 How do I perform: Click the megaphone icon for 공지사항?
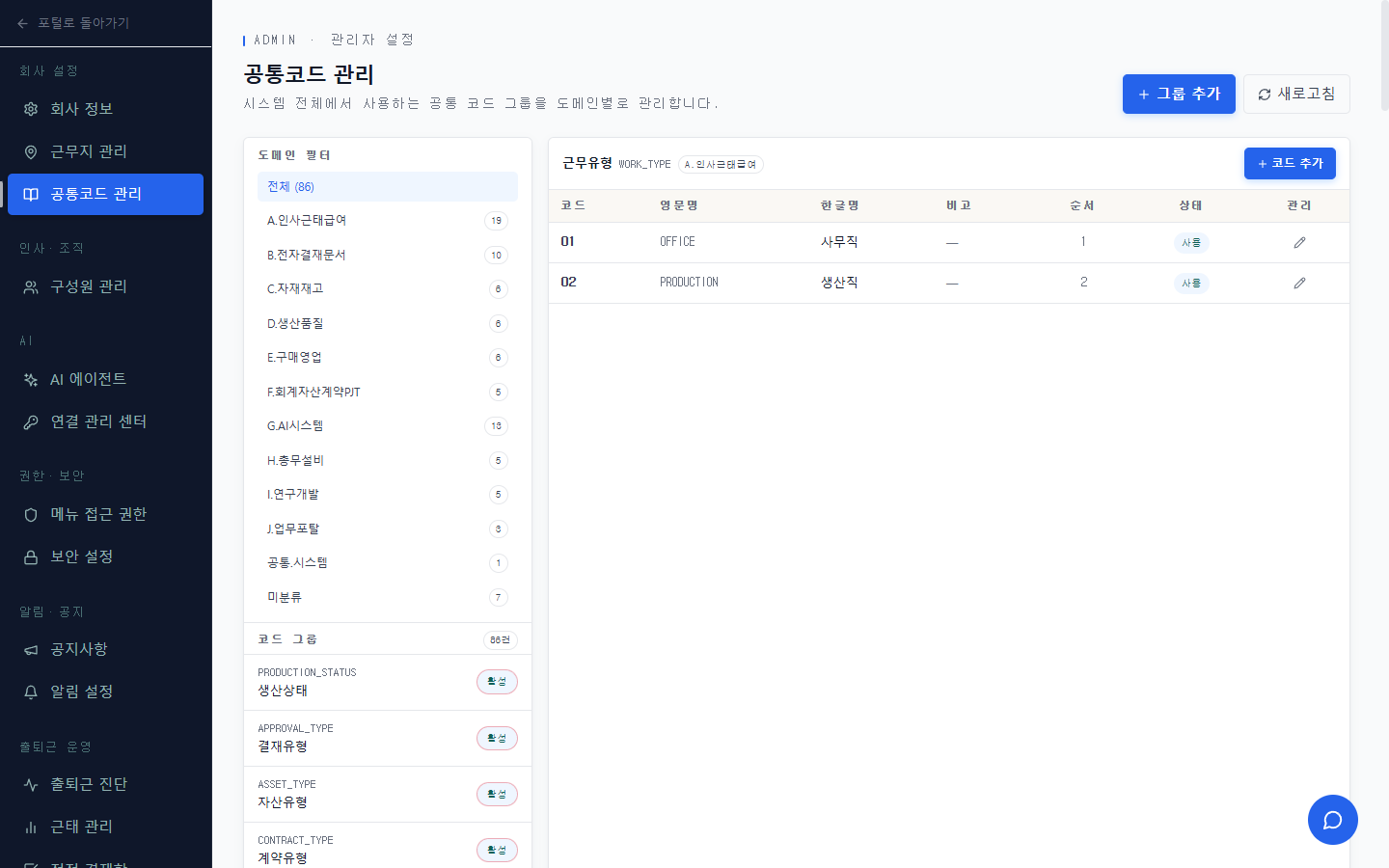[31, 649]
